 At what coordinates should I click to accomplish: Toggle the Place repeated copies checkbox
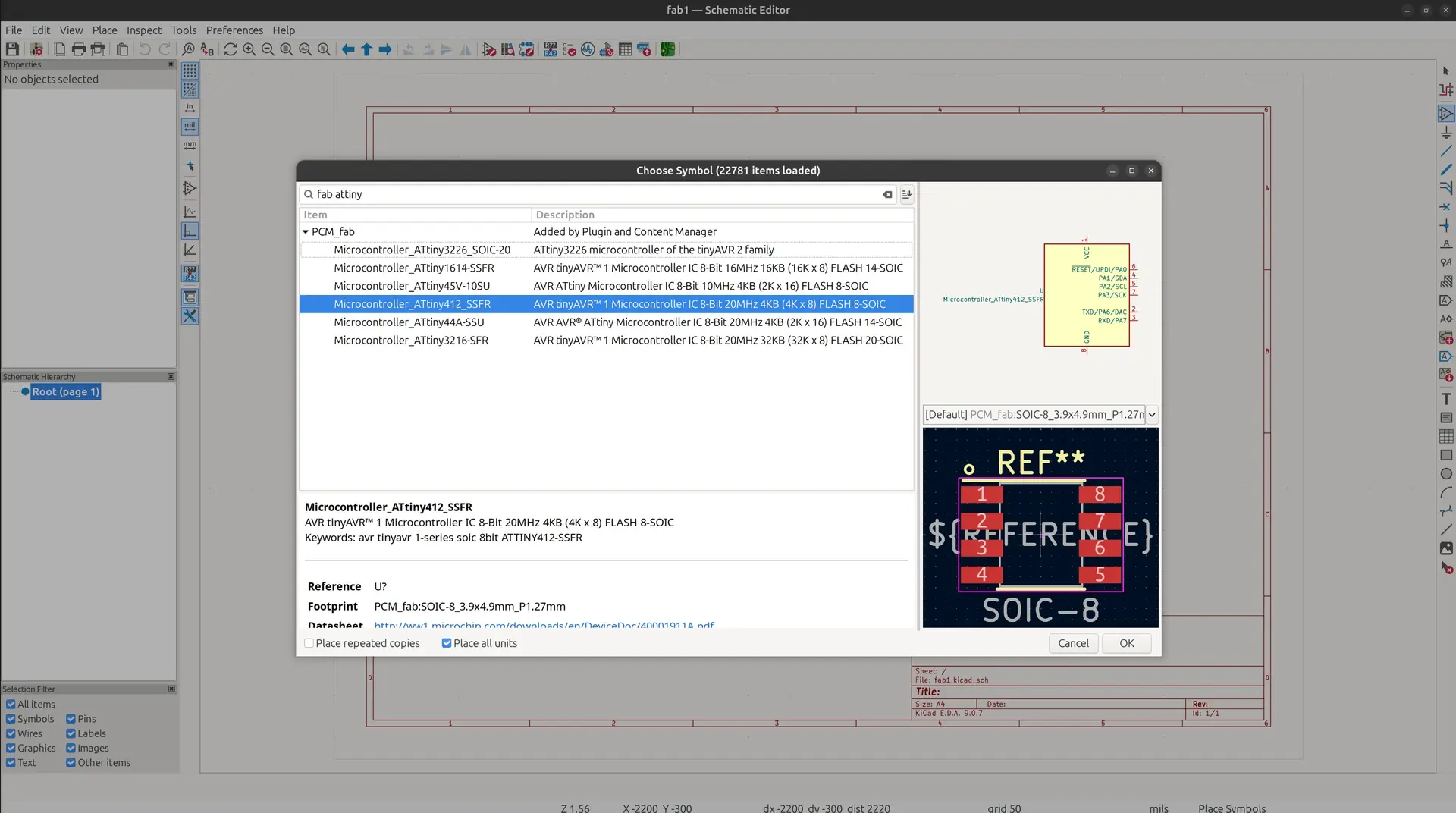[309, 643]
